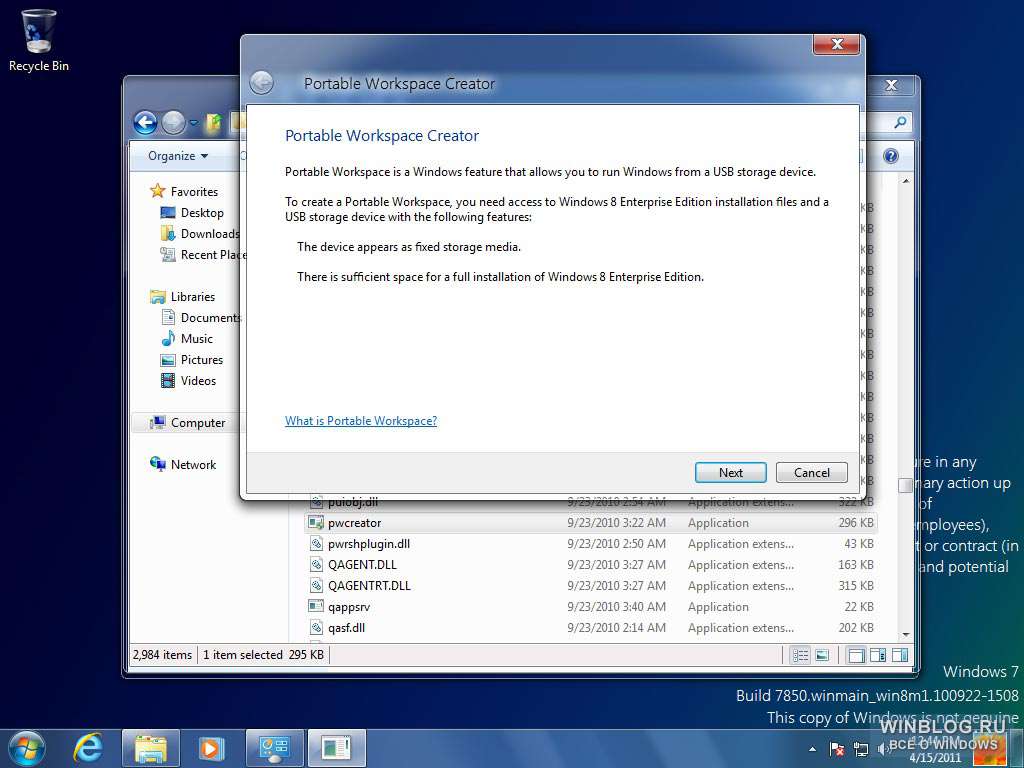This screenshot has width=1024, height=768.
Task: Open the Action Center flag icon
Action: pyautogui.click(x=837, y=749)
